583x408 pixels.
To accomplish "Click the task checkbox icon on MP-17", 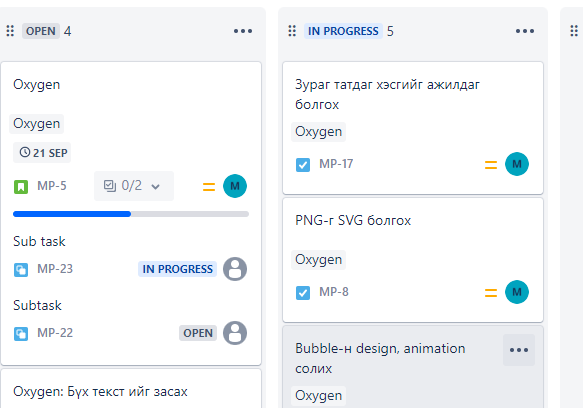I will click(303, 165).
